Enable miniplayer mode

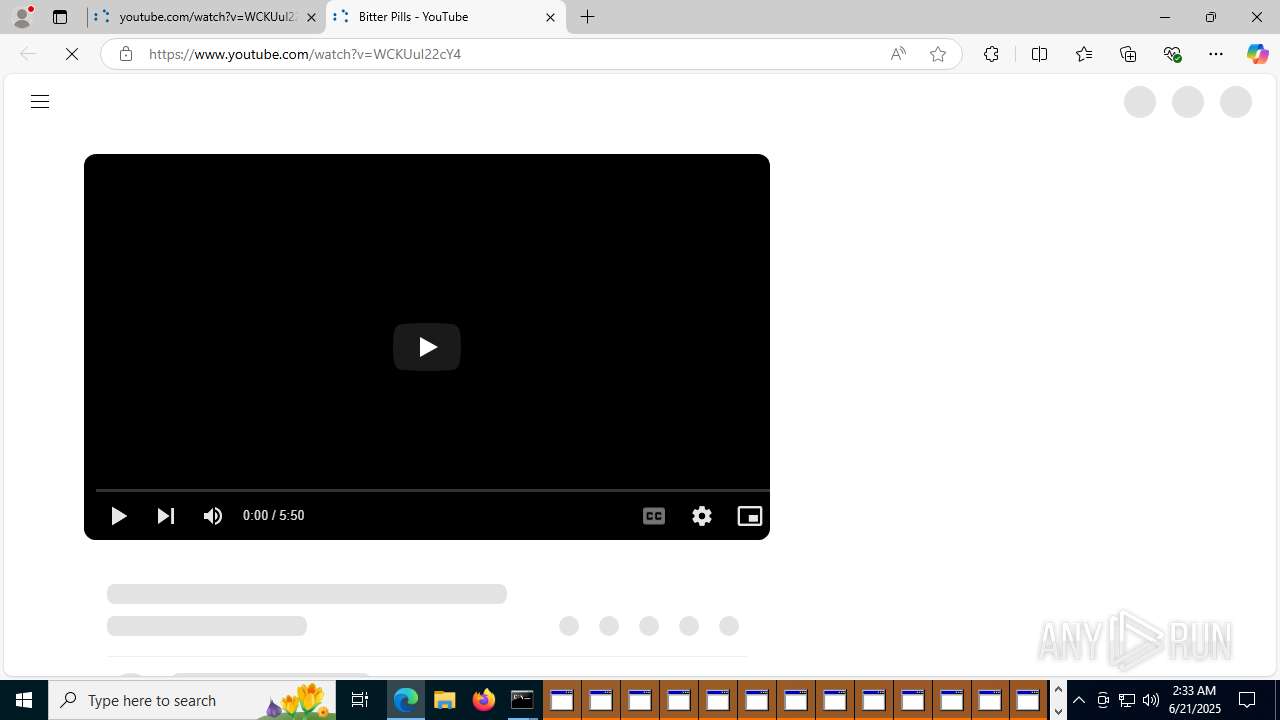tap(749, 516)
